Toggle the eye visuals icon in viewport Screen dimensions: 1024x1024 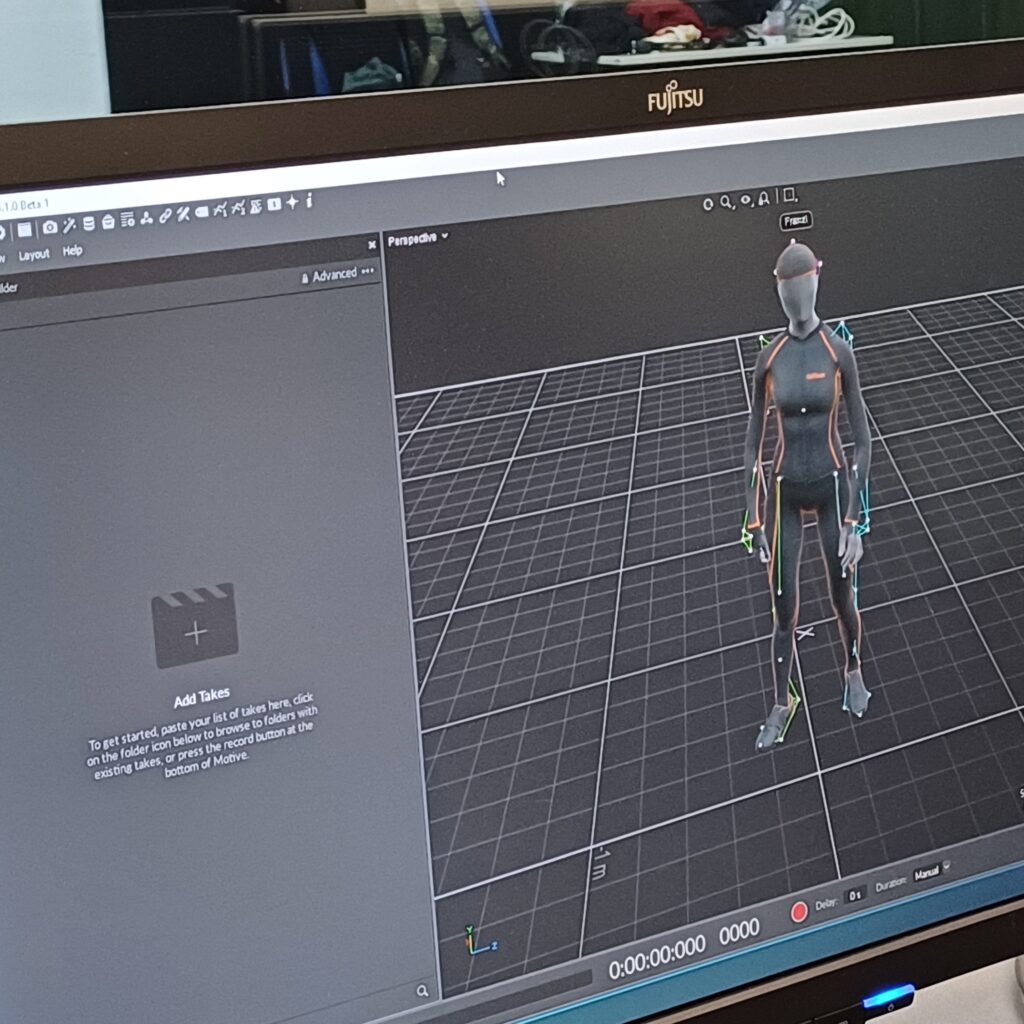pos(746,200)
